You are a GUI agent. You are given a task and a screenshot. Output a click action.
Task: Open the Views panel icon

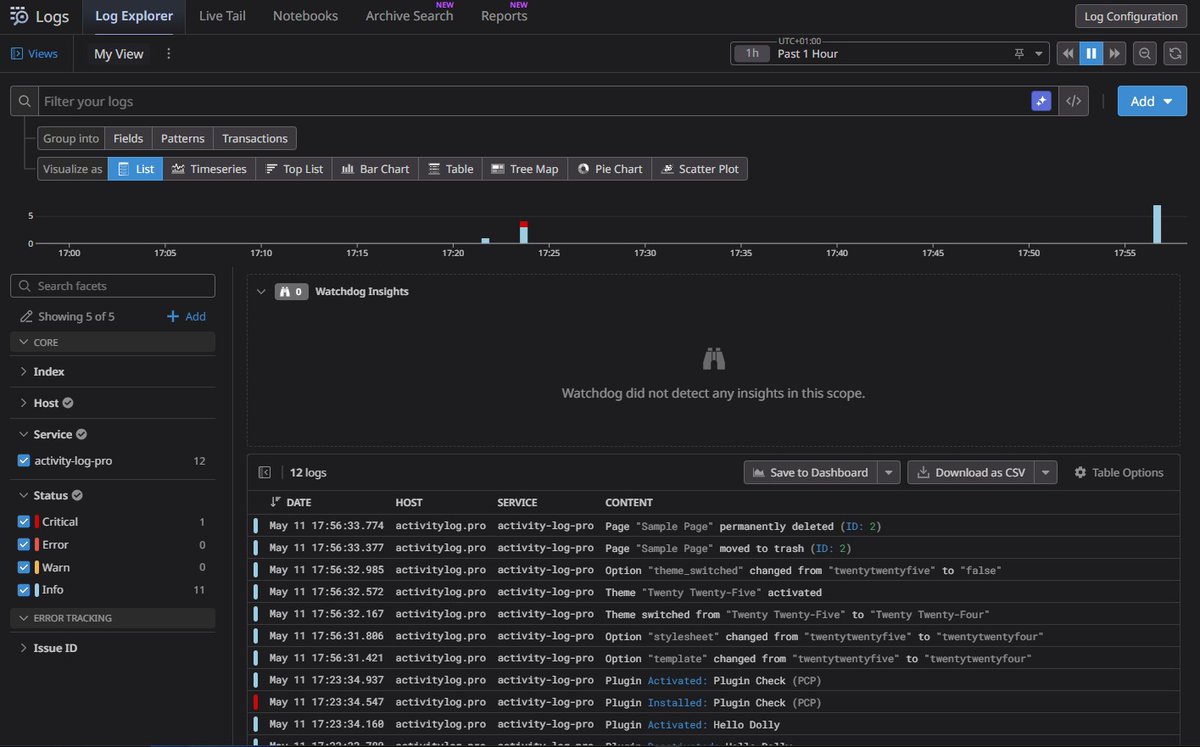pos(16,54)
